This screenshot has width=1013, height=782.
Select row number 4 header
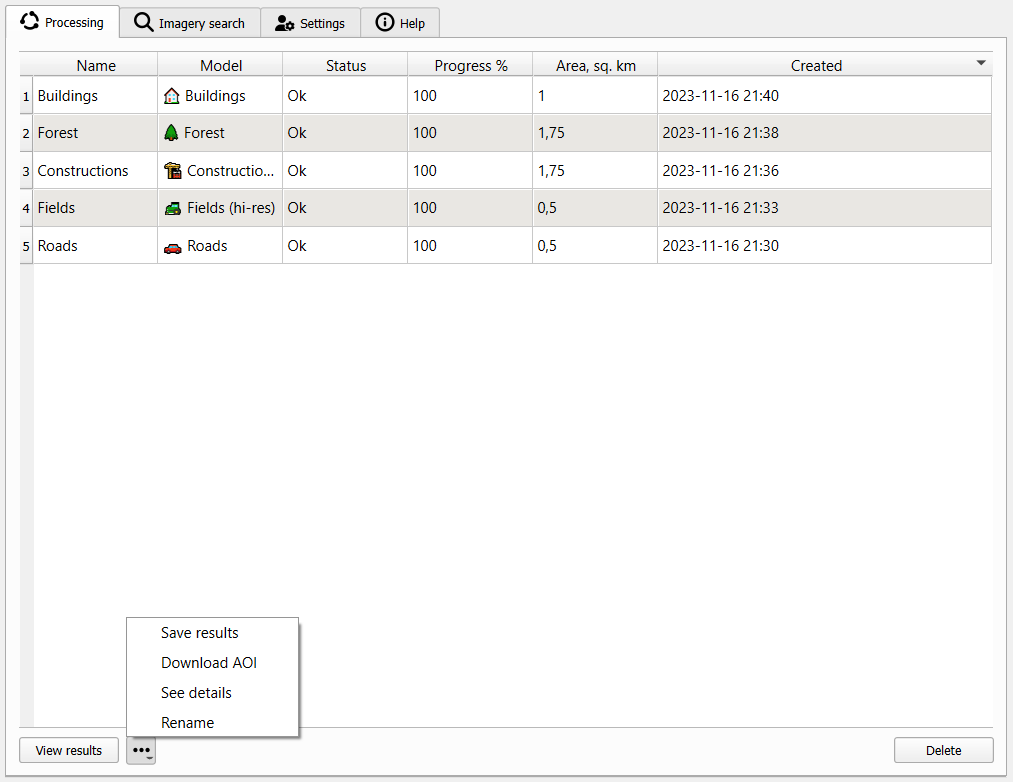26,208
